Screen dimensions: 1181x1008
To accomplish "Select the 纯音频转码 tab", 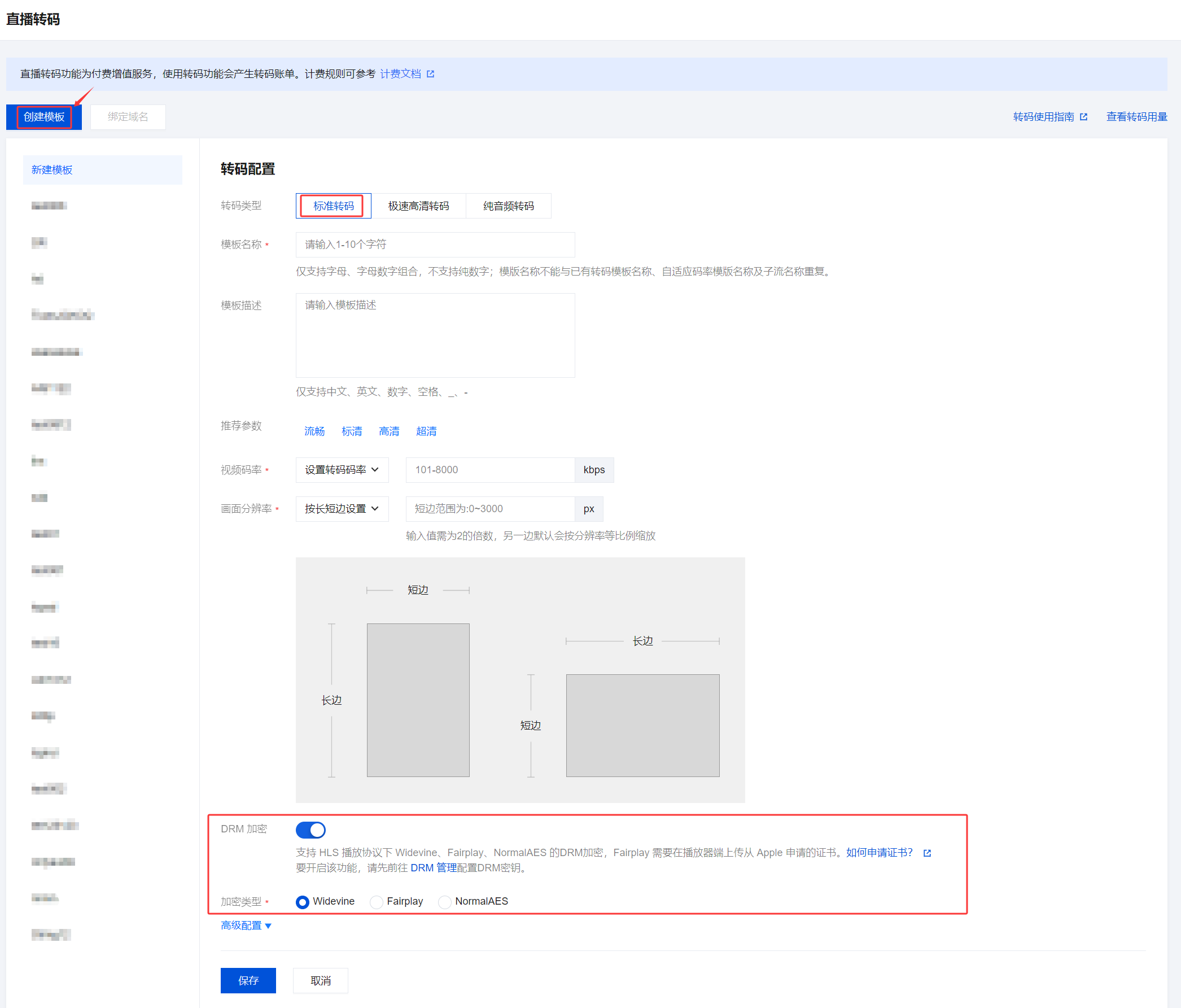I will pyautogui.click(x=508, y=206).
